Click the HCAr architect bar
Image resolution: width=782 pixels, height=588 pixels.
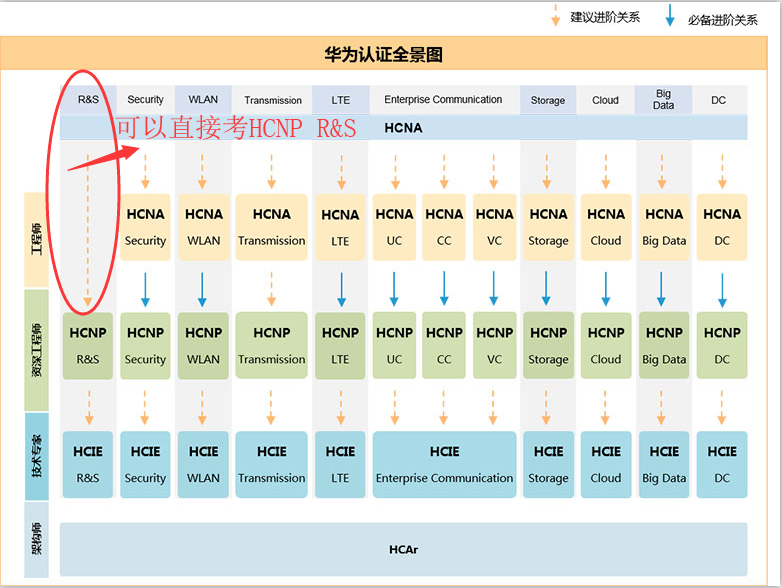pyautogui.click(x=403, y=549)
